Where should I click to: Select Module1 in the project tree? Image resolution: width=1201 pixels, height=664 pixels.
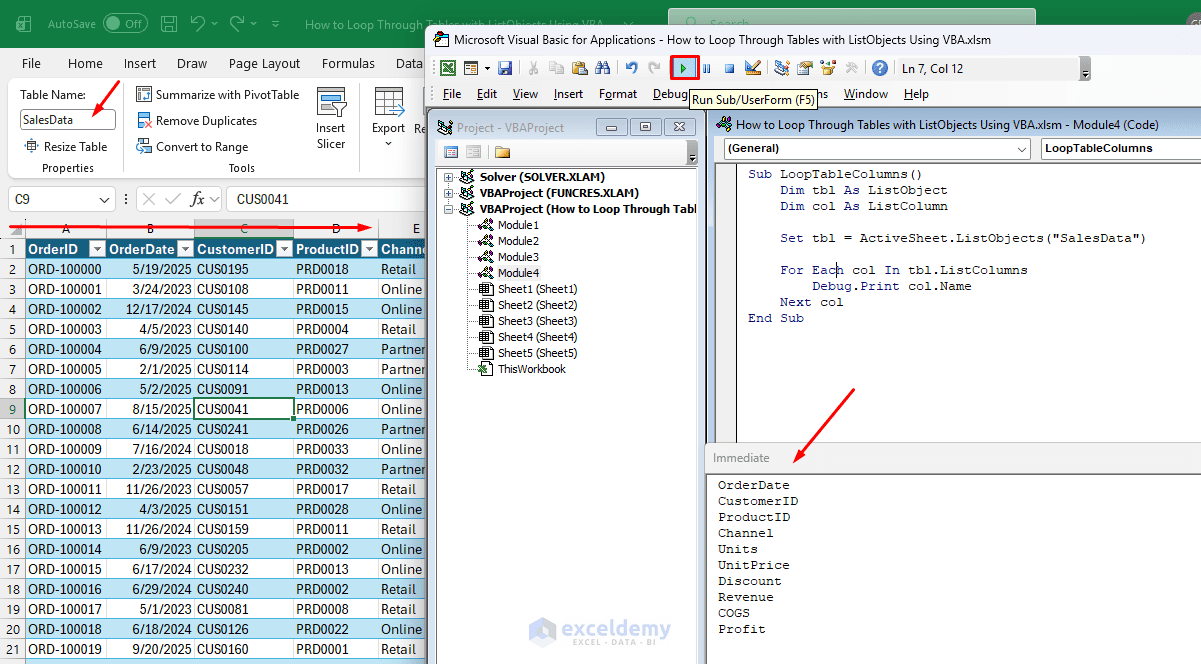pos(518,225)
